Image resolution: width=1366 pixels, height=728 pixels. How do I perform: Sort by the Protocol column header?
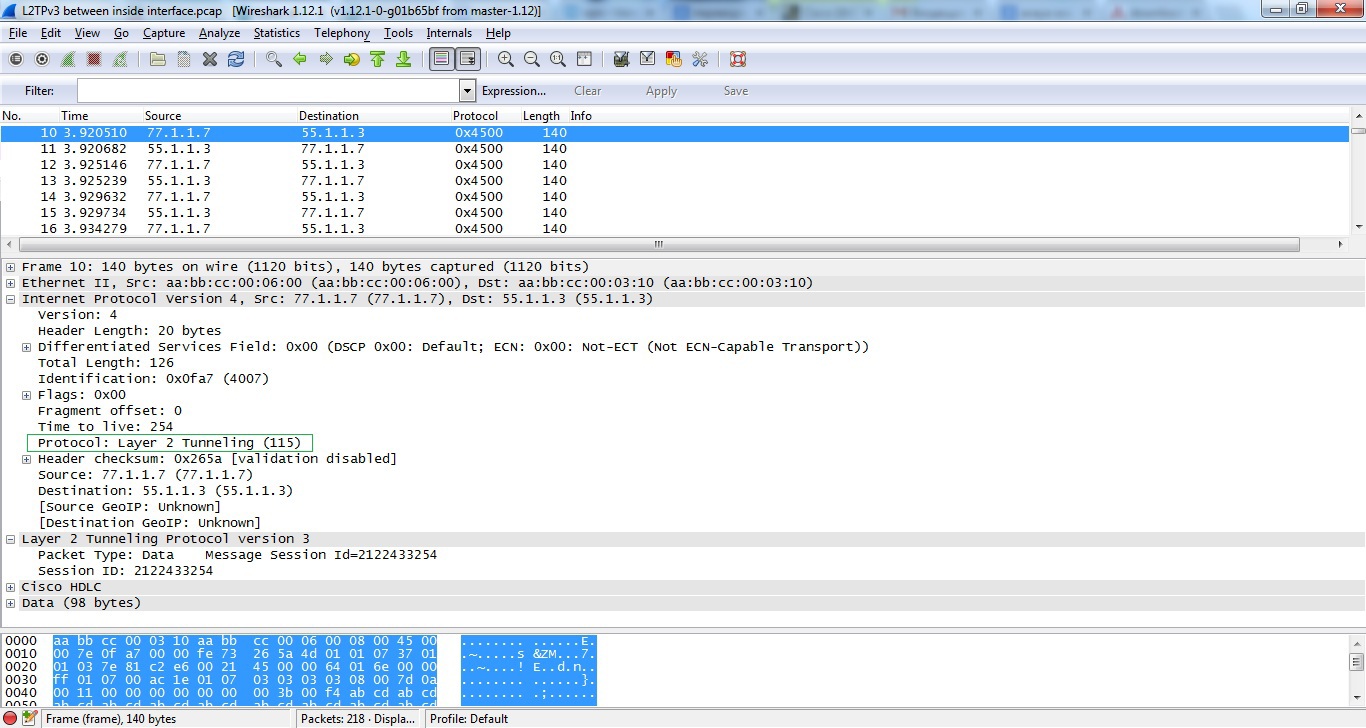[475, 116]
